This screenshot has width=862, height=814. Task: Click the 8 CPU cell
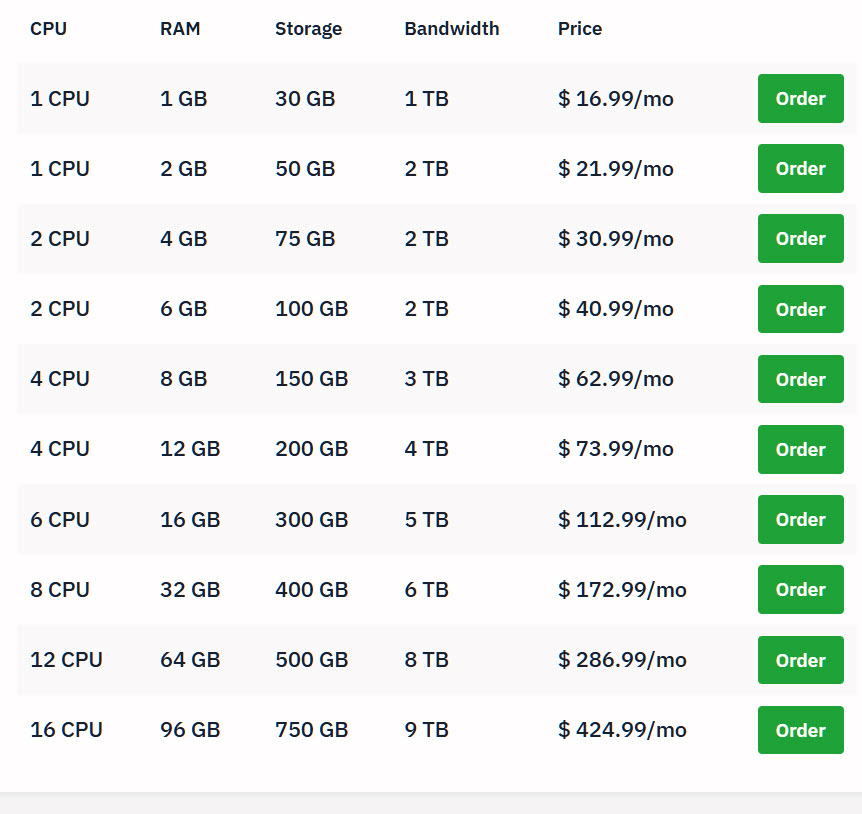[x=60, y=590]
